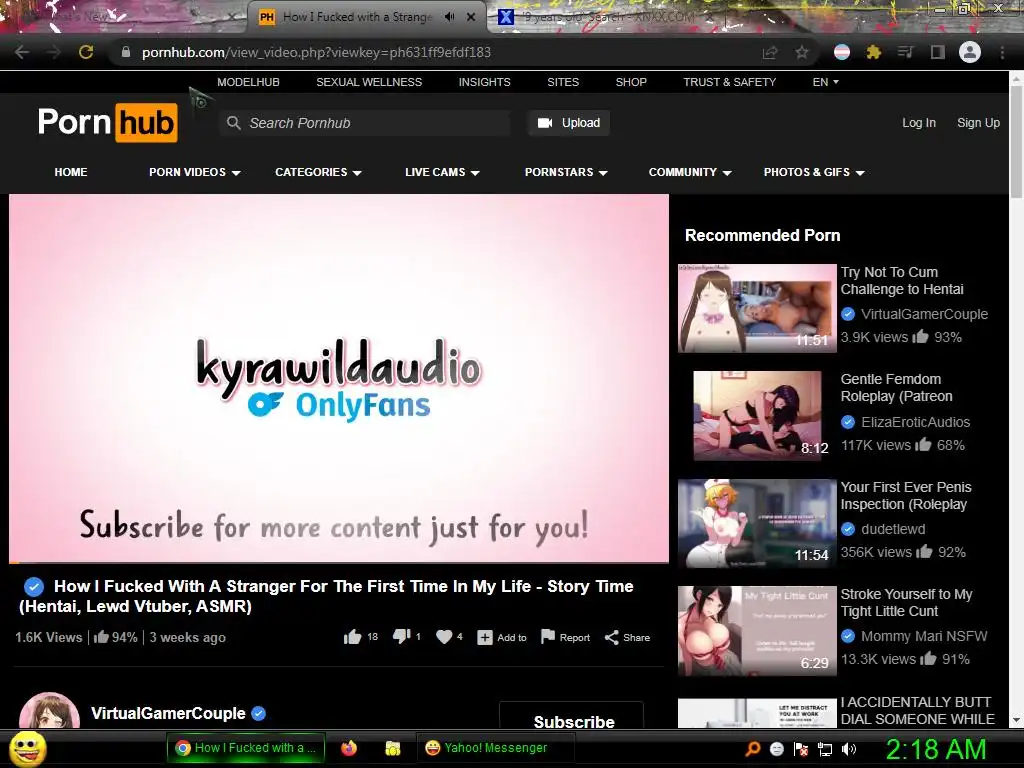Open the share-this-page icon in the address bar
1024x768 pixels.
coord(770,52)
